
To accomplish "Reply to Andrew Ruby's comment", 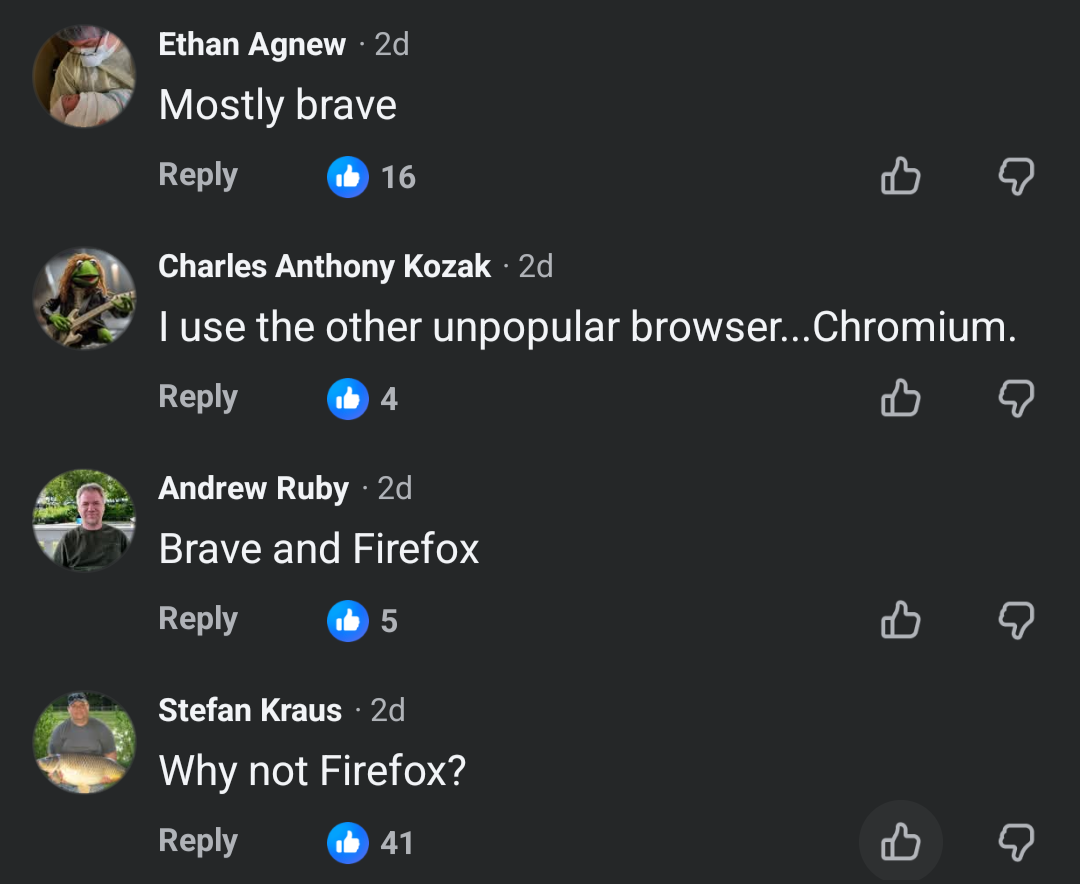I will [198, 619].
